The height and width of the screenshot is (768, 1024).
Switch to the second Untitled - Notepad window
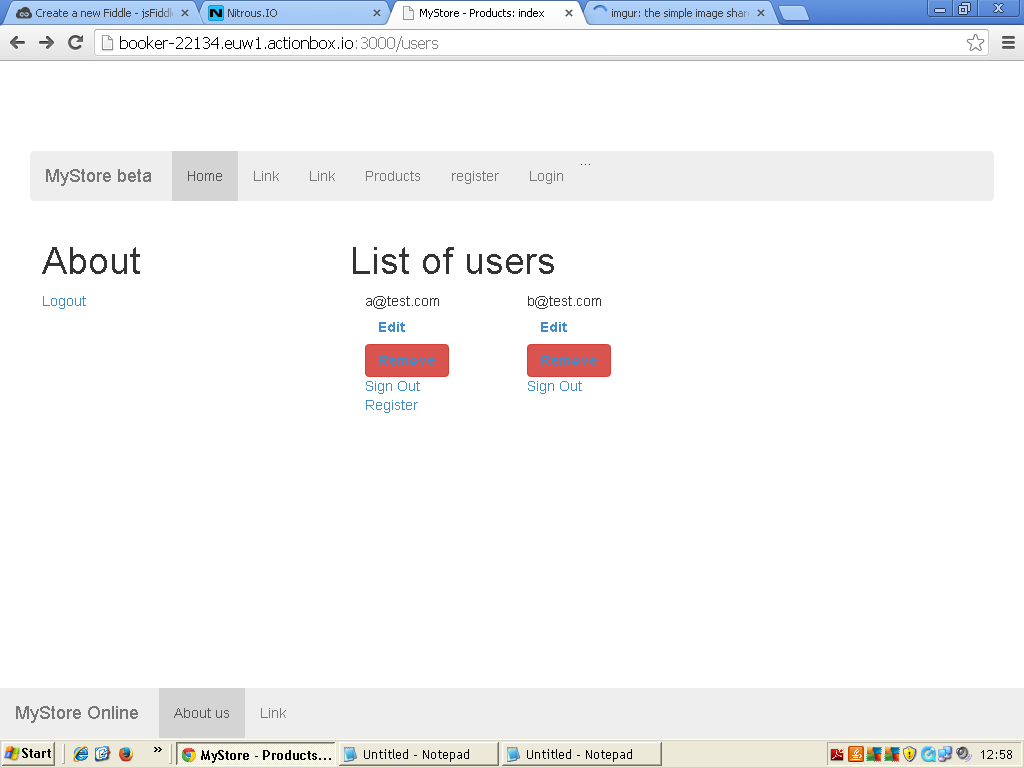click(x=582, y=754)
